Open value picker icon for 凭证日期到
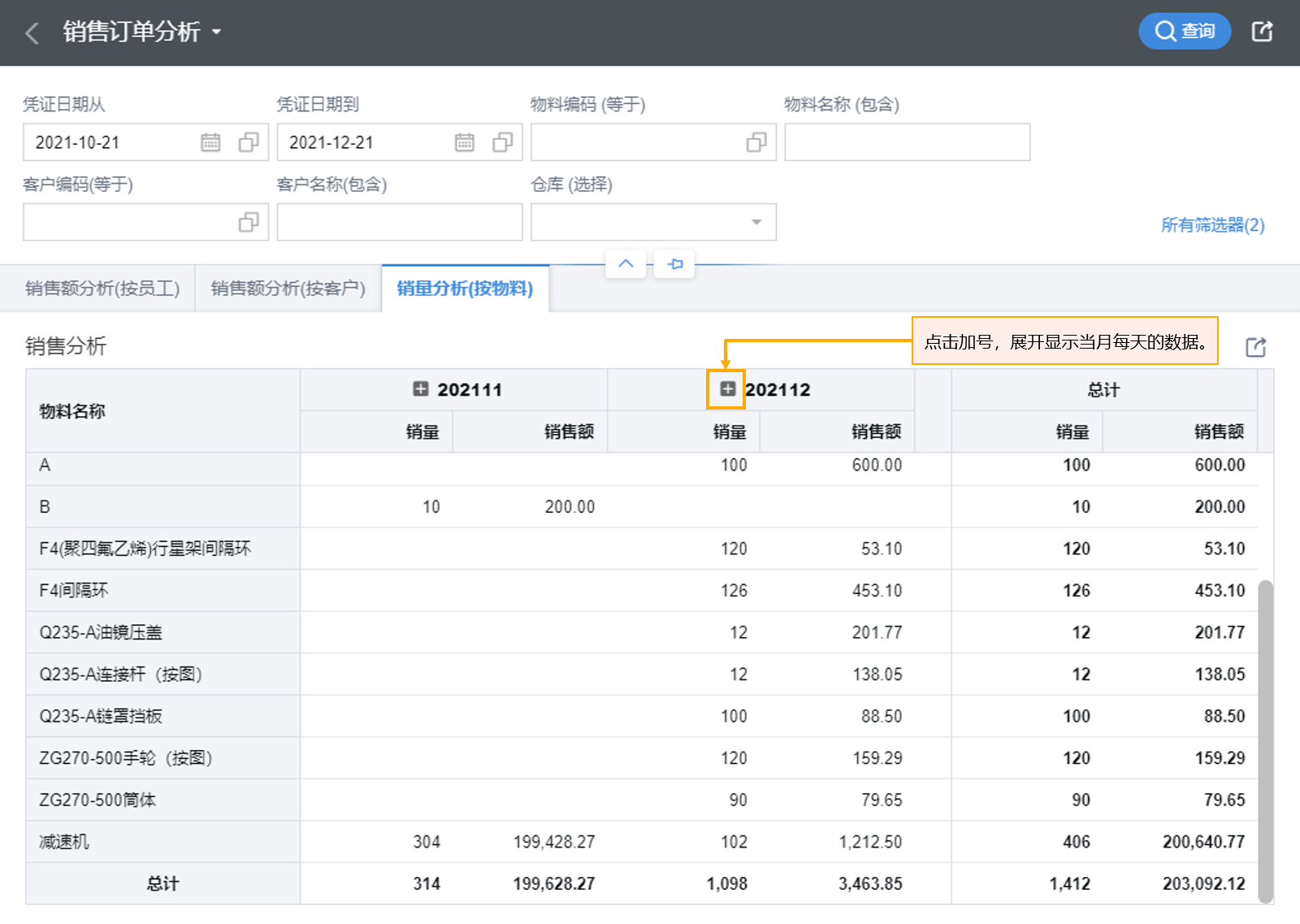1300x924 pixels. pos(503,142)
